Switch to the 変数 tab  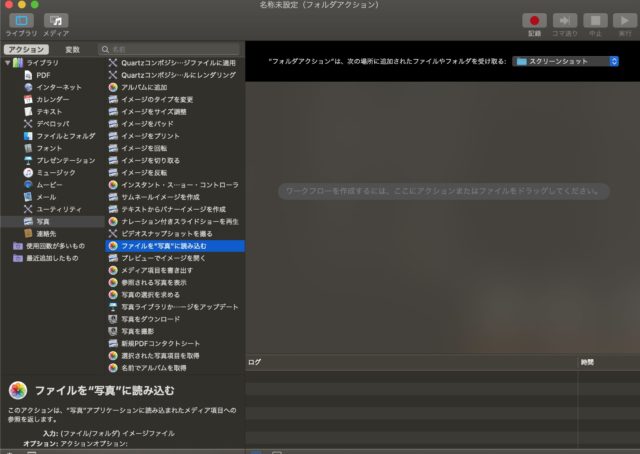(72, 49)
